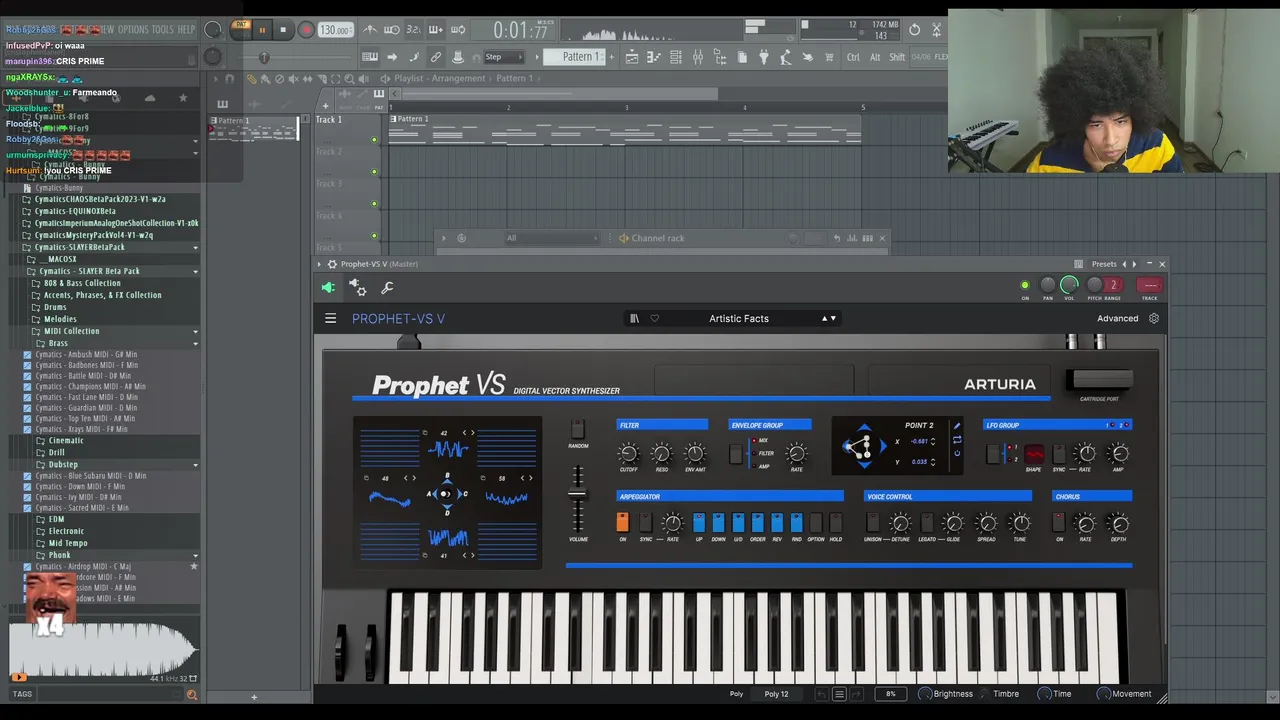This screenshot has height=720, width=1280.
Task: Select LFO SHAPE display
Action: (x=1034, y=454)
